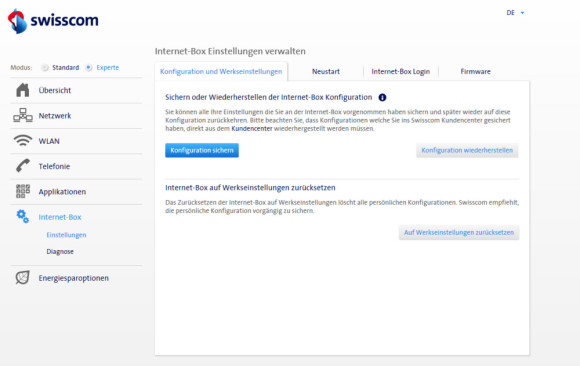Switch to the Neustart tab

326,71
